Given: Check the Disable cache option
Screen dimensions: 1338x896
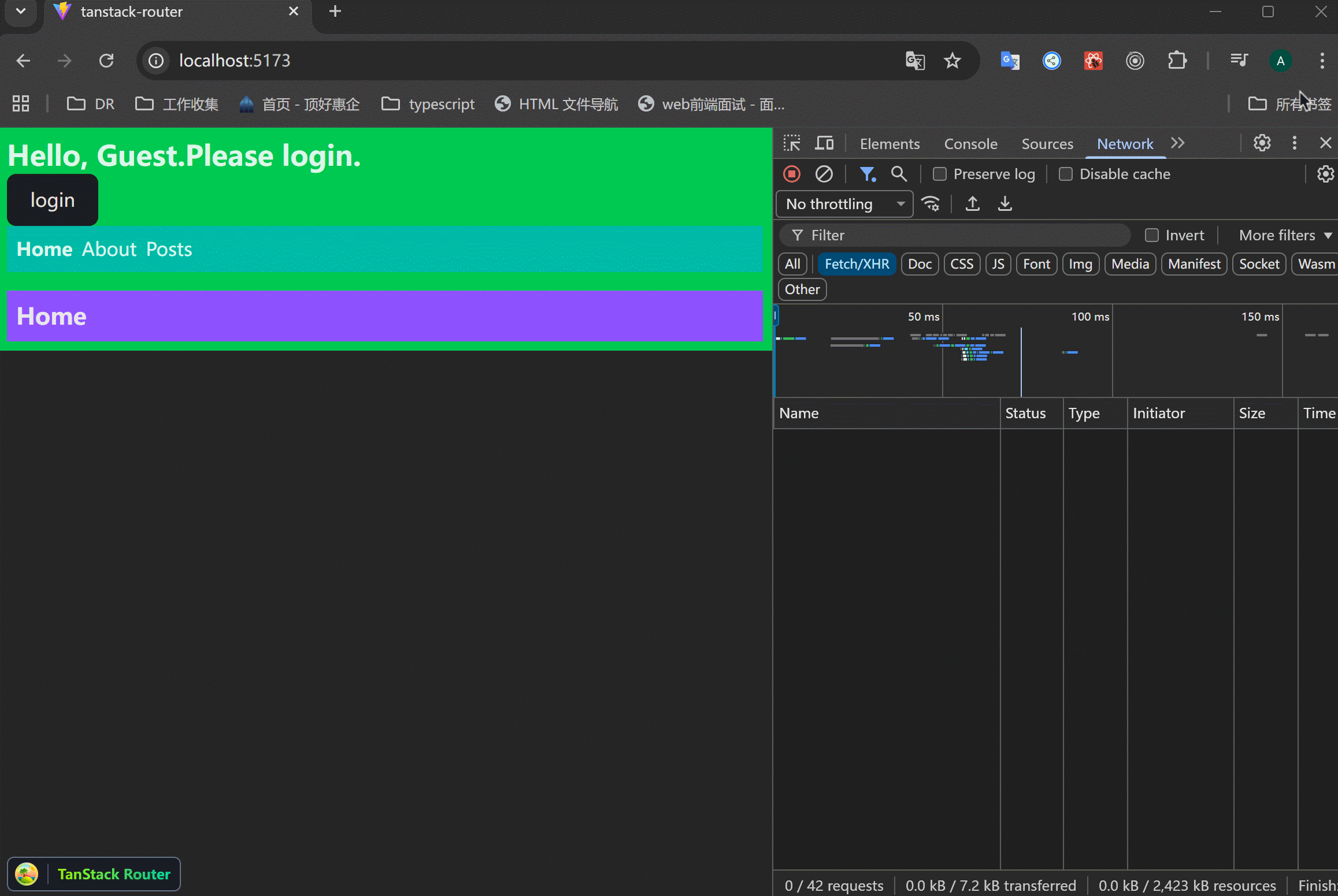Looking at the screenshot, I should pos(1066,174).
